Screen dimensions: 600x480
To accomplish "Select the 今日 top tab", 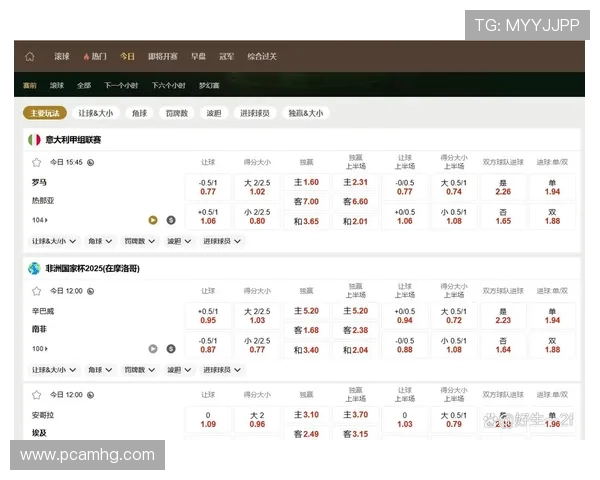I will (127, 57).
